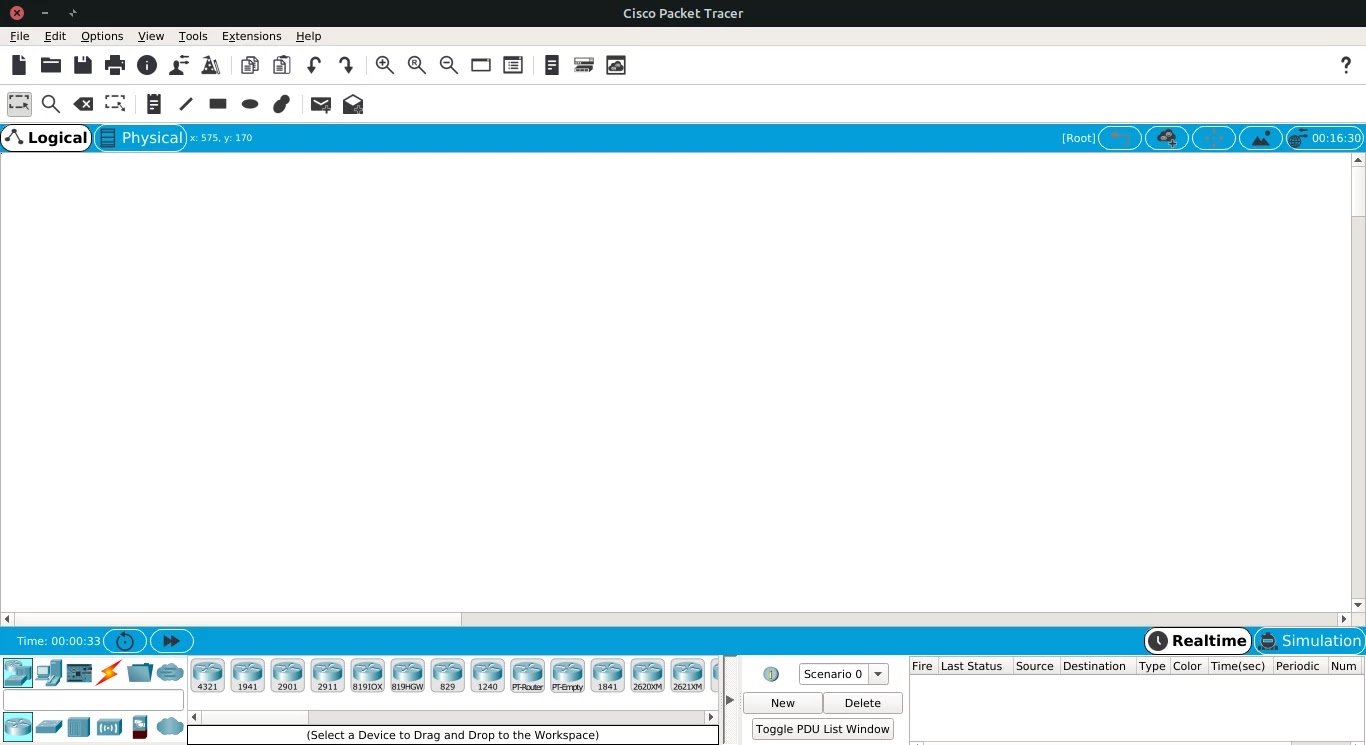Image resolution: width=1366 pixels, height=745 pixels.
Task: Enable the Select rectangle tool
Action: click(19, 104)
